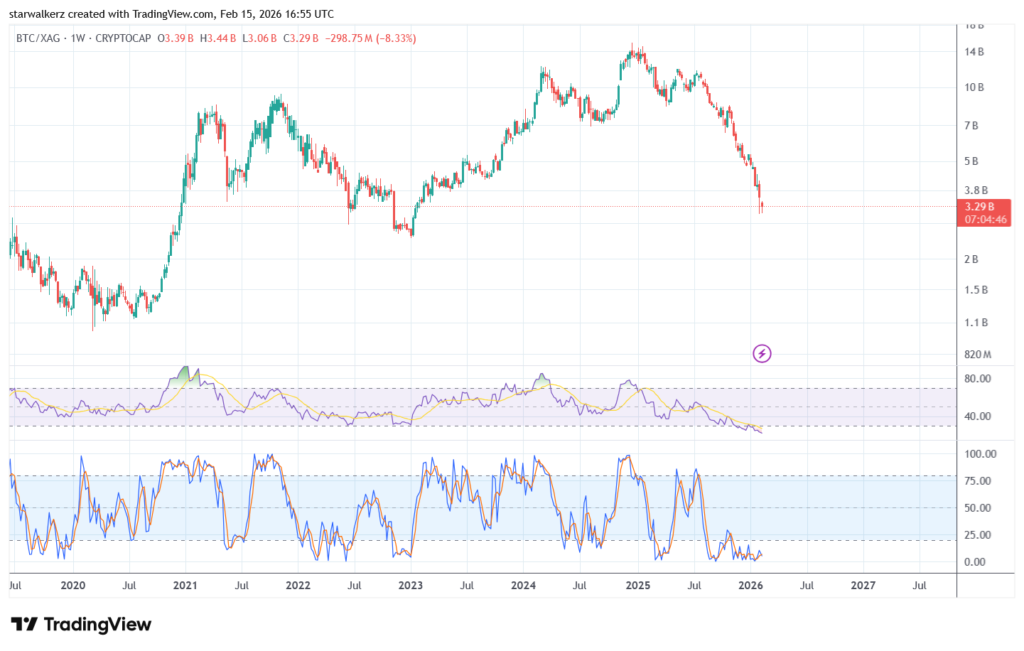1024x651 pixels.
Task: Select the BTC/XAG symbol name in chart legend
Action: coord(35,38)
